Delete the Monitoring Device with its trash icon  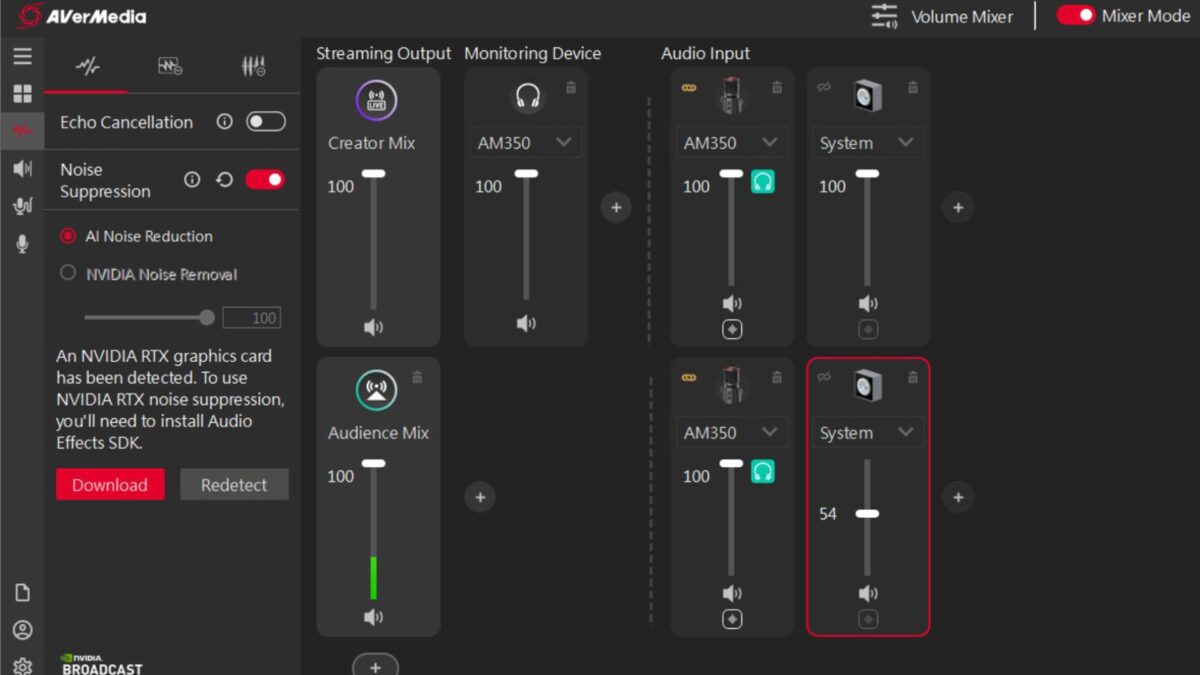click(x=571, y=88)
